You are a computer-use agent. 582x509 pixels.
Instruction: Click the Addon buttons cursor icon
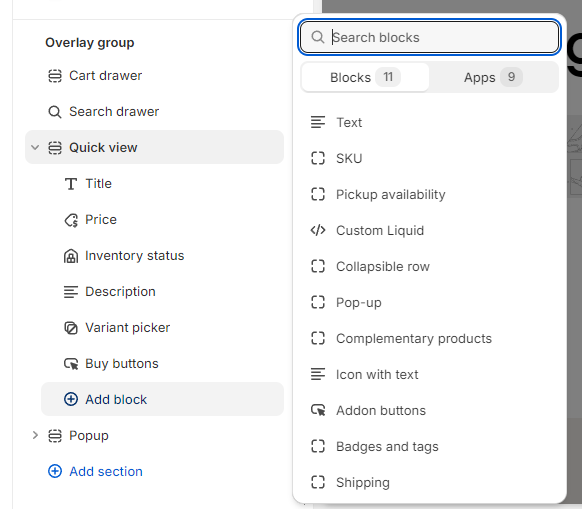click(x=318, y=410)
